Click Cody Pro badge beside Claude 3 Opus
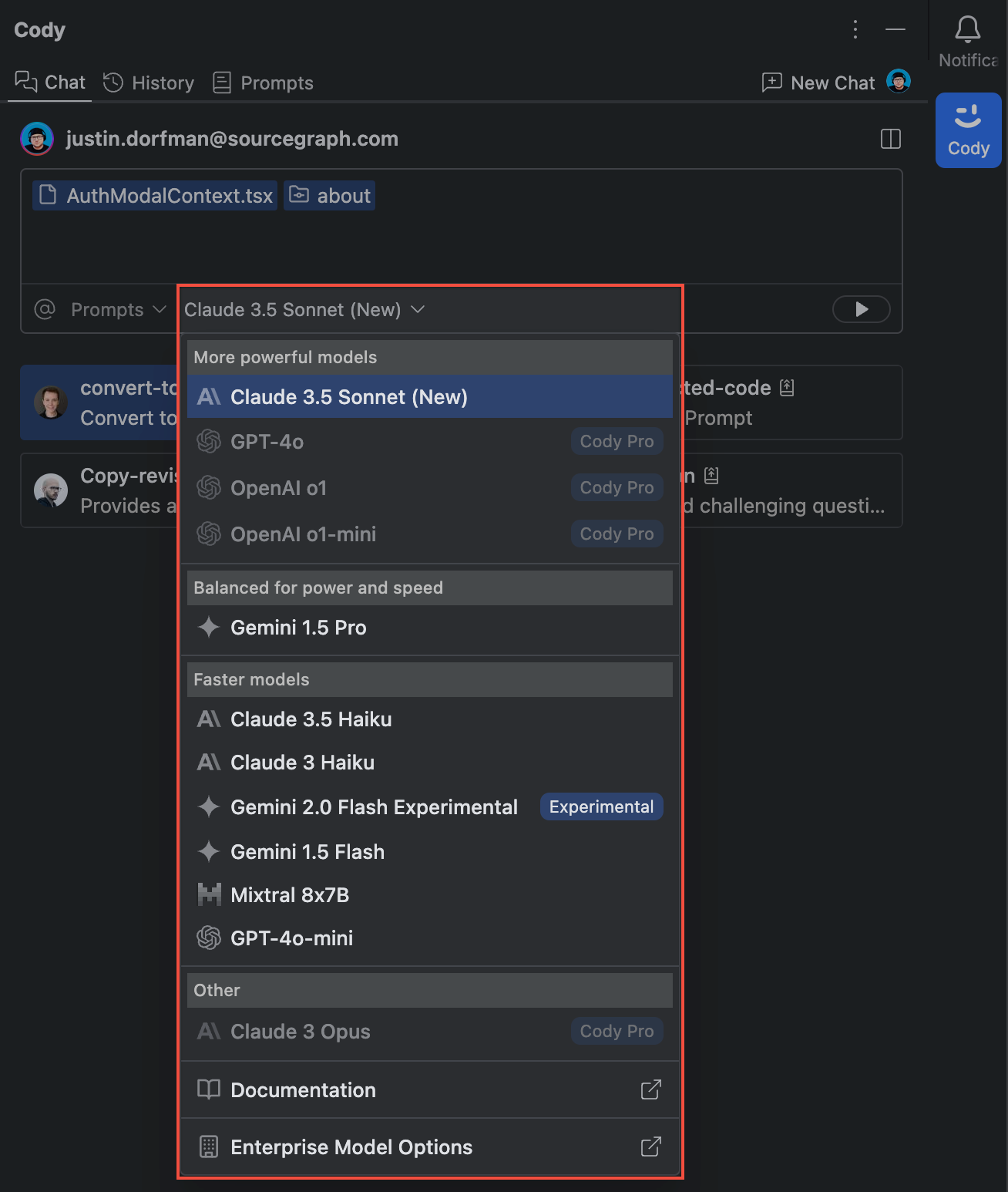This screenshot has width=1008, height=1192. (x=617, y=1031)
